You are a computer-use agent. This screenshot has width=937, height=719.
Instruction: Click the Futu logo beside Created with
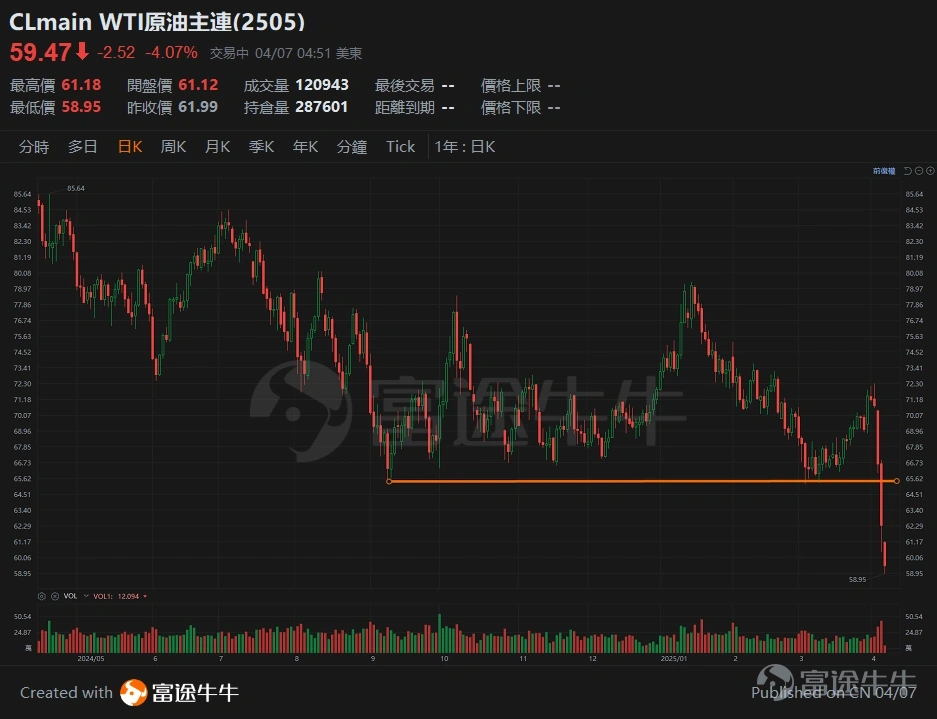coord(133,693)
